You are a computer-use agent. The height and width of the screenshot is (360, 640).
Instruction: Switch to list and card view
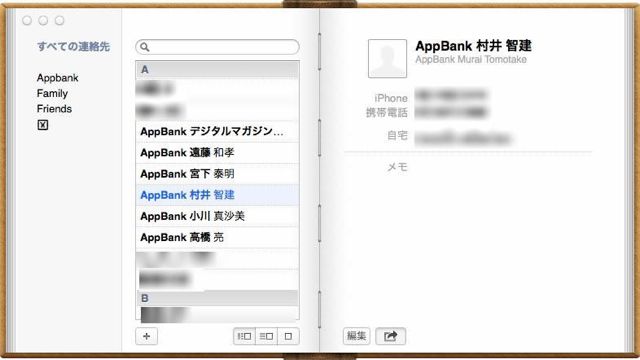[267, 336]
